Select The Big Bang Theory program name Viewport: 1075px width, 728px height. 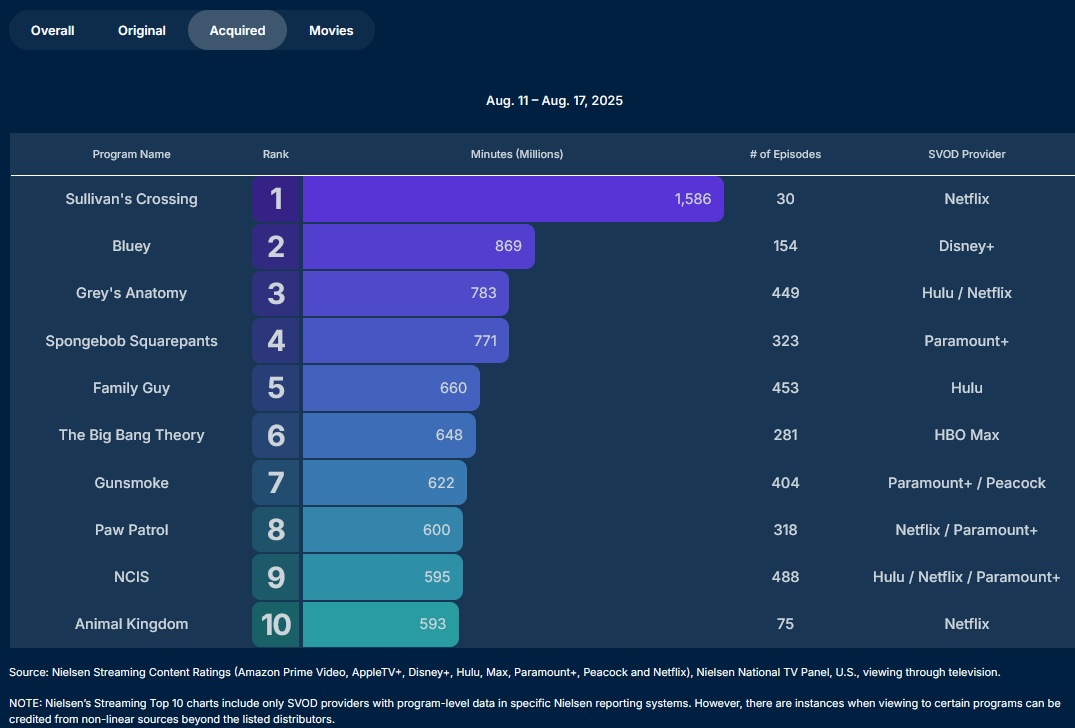pos(132,435)
